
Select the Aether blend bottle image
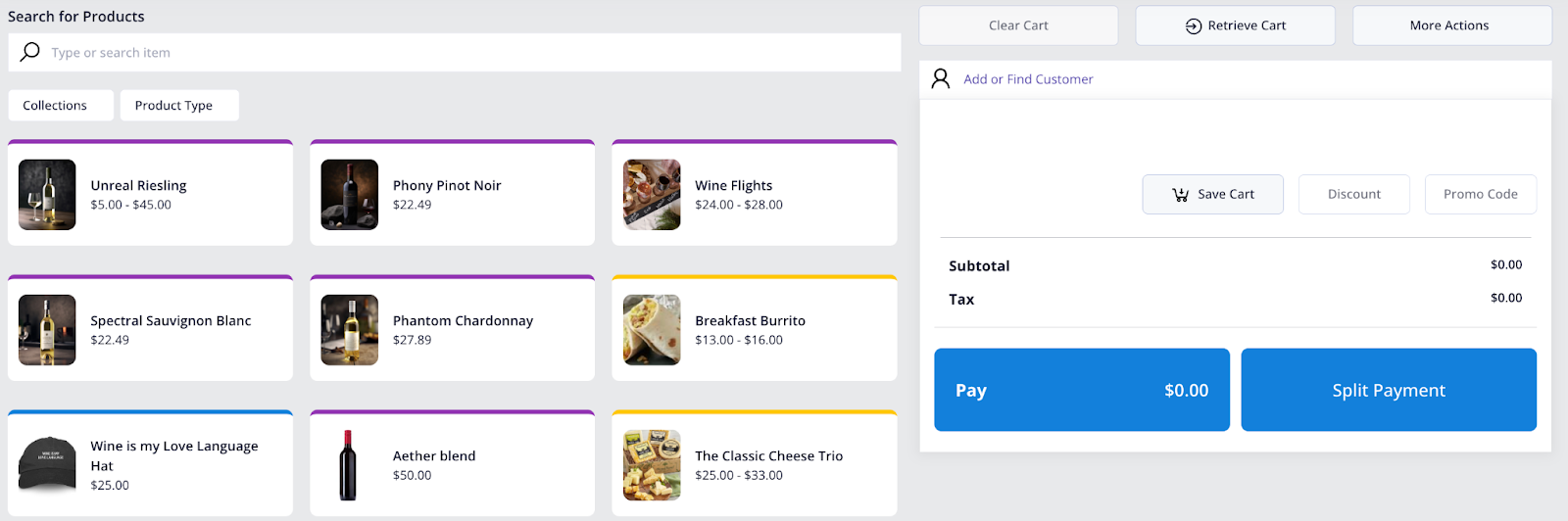coord(348,465)
